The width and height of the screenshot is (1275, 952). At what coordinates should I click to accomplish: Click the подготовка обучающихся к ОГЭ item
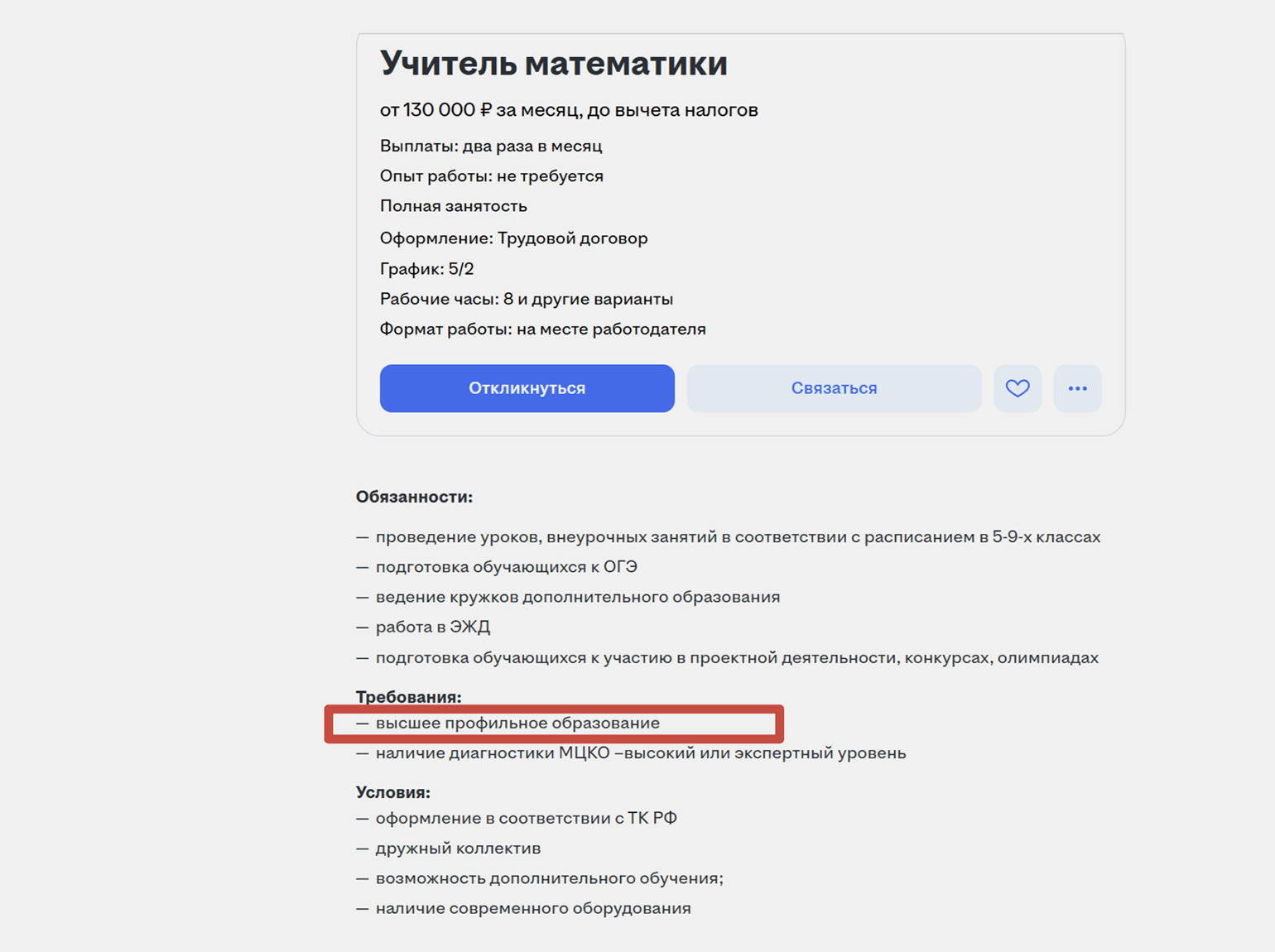(506, 567)
